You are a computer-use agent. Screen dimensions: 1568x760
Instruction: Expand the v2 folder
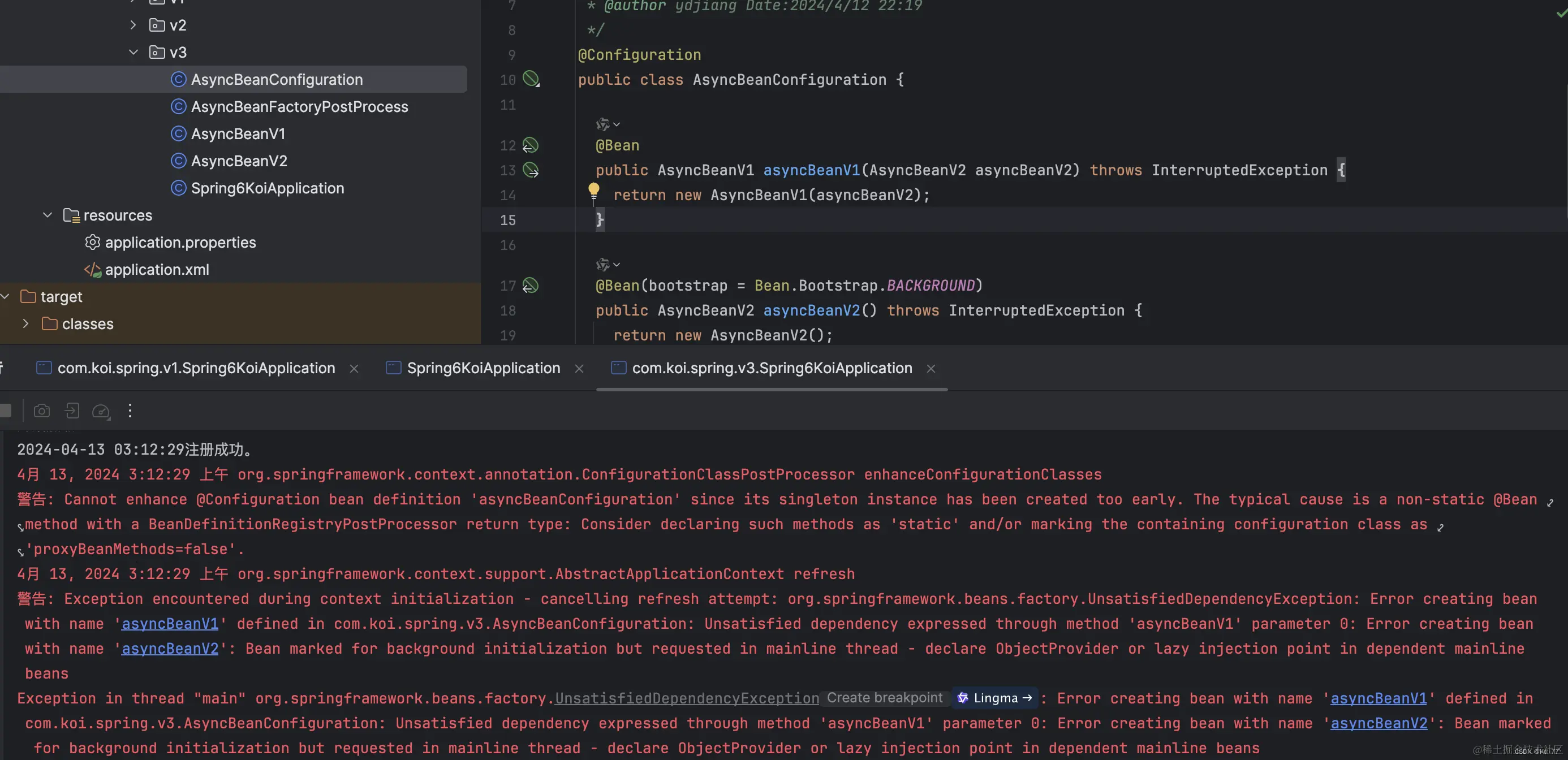133,25
